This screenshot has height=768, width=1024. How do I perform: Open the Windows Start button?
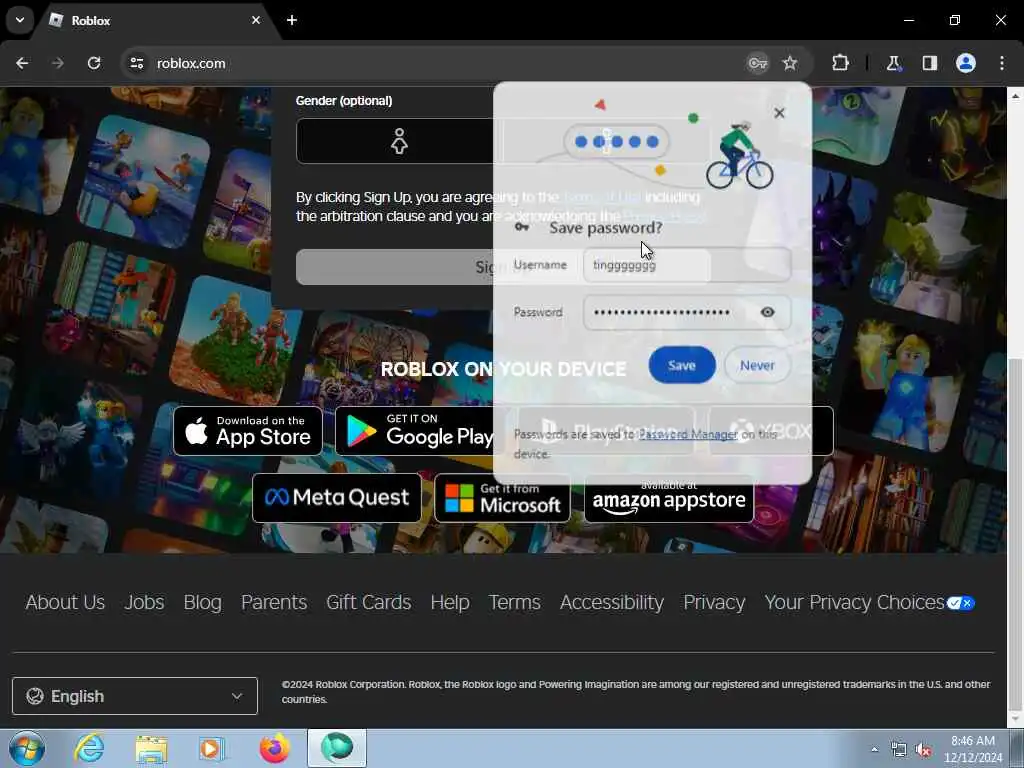pyautogui.click(x=27, y=748)
